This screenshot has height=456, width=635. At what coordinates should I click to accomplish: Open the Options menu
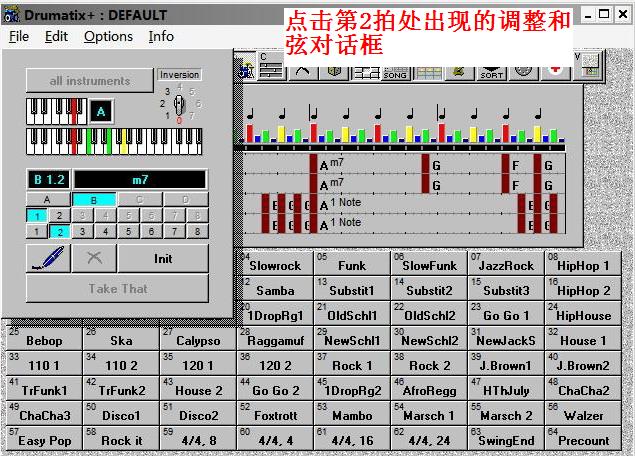click(108, 36)
